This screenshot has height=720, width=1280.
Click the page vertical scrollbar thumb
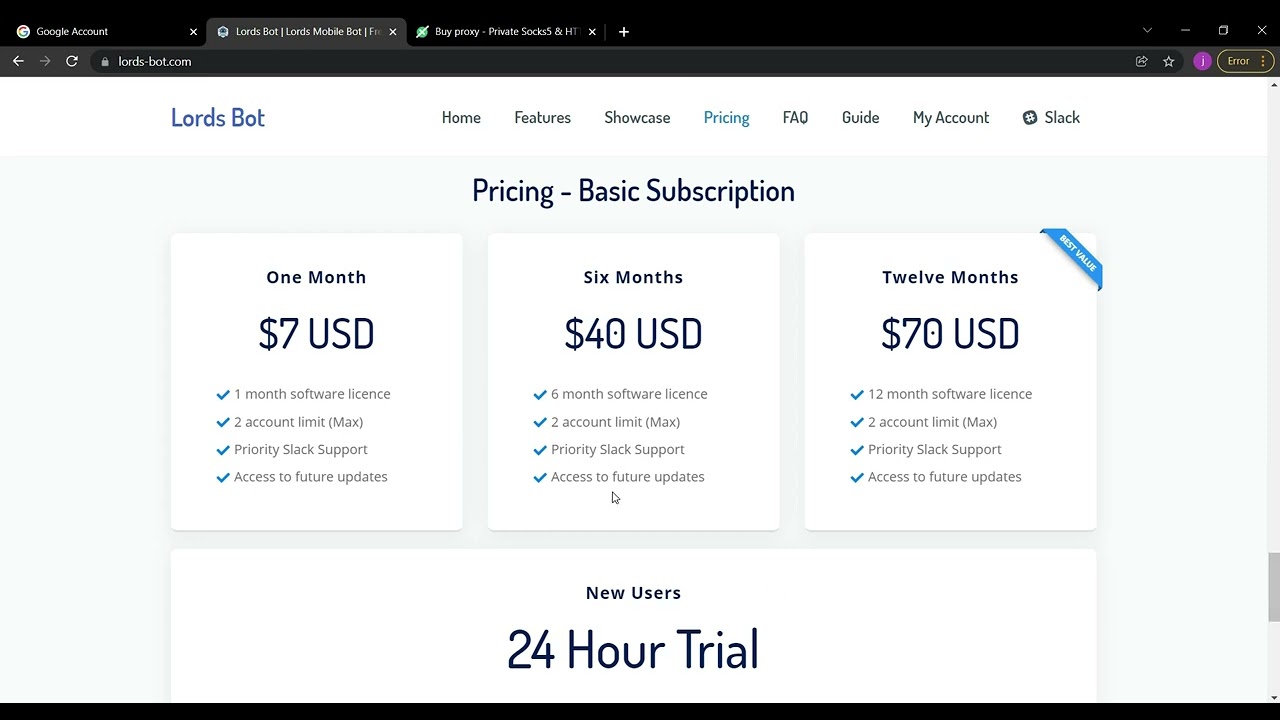pyautogui.click(x=1274, y=586)
